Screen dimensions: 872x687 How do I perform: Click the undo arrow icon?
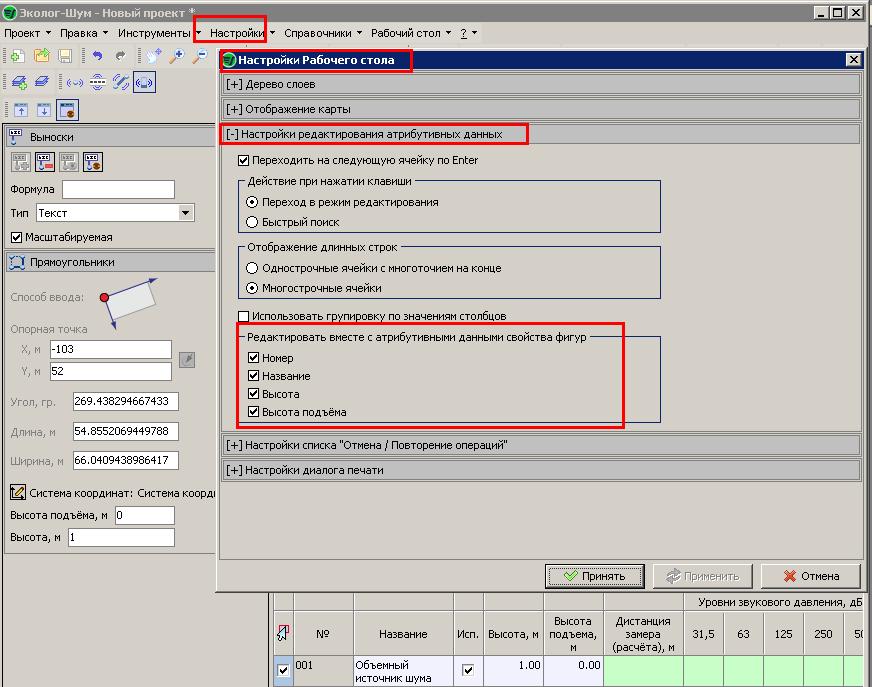96,57
